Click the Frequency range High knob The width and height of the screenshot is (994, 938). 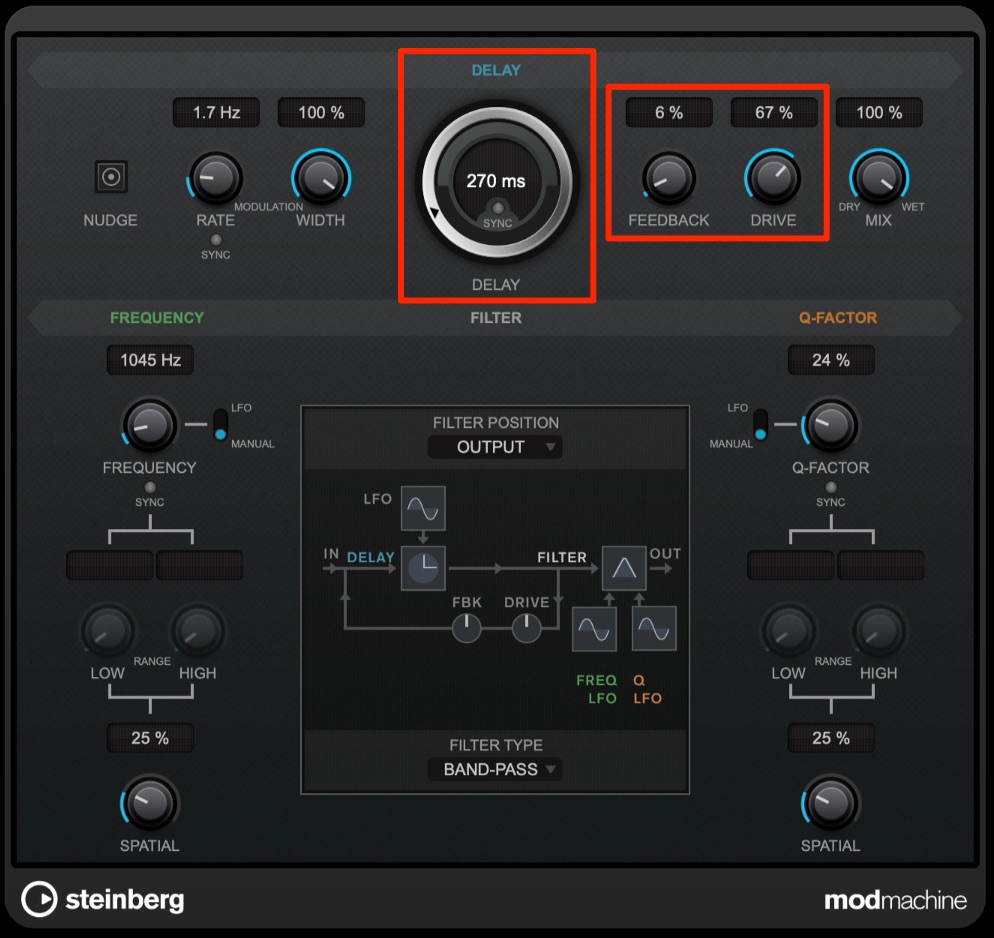[x=198, y=631]
